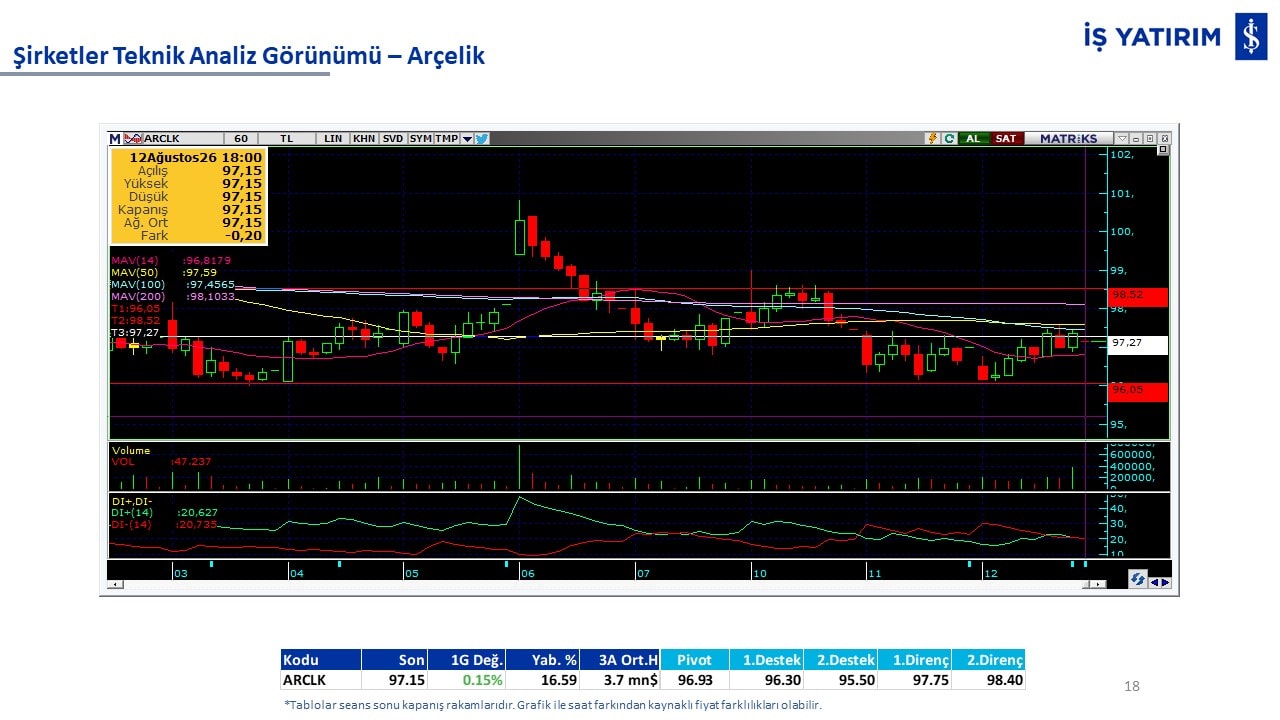The height and width of the screenshot is (720, 1280).
Task: Select the TMP template menu item
Action: pyautogui.click(x=446, y=139)
